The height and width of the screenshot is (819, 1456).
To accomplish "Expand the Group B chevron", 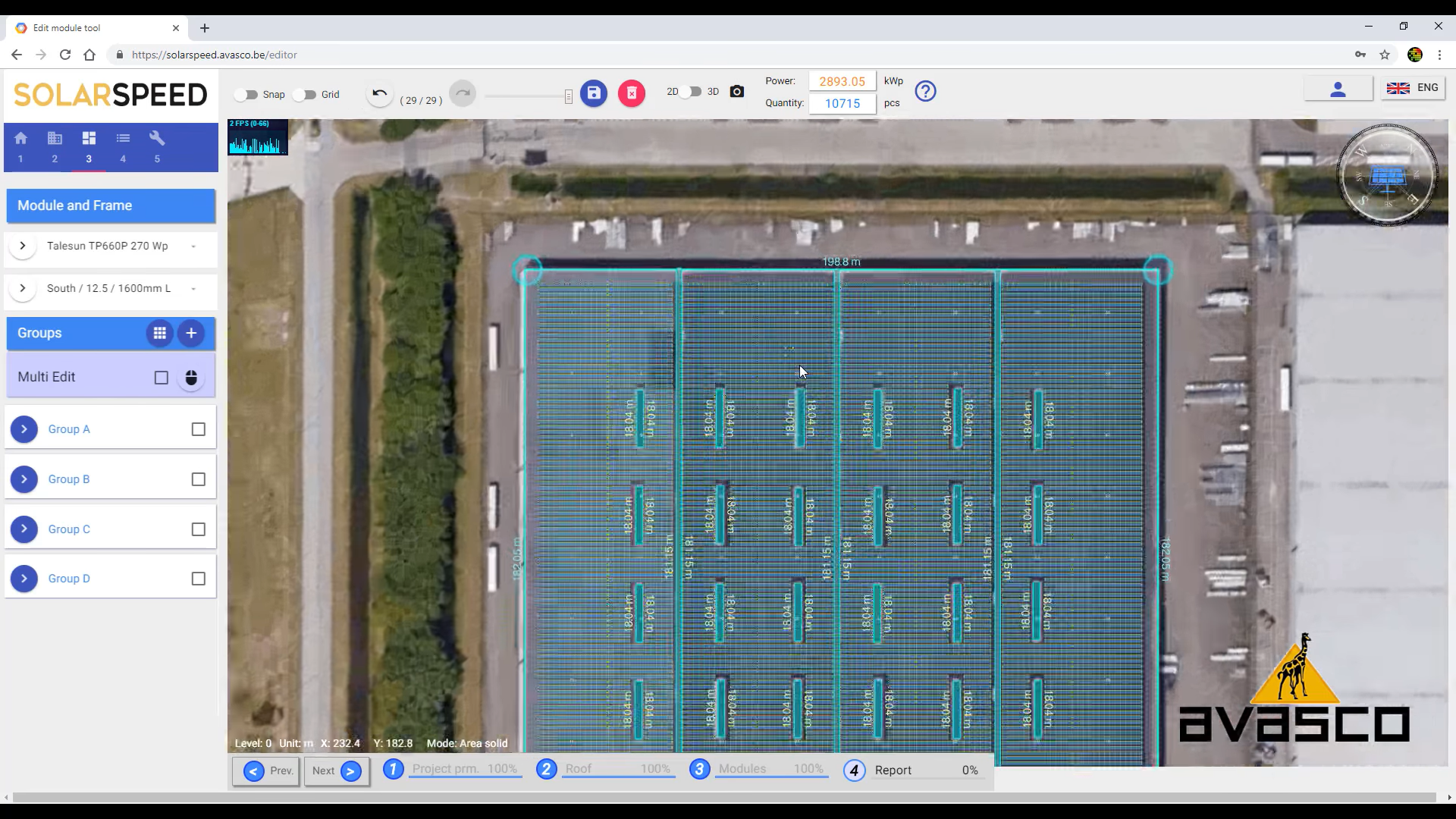I will [24, 479].
